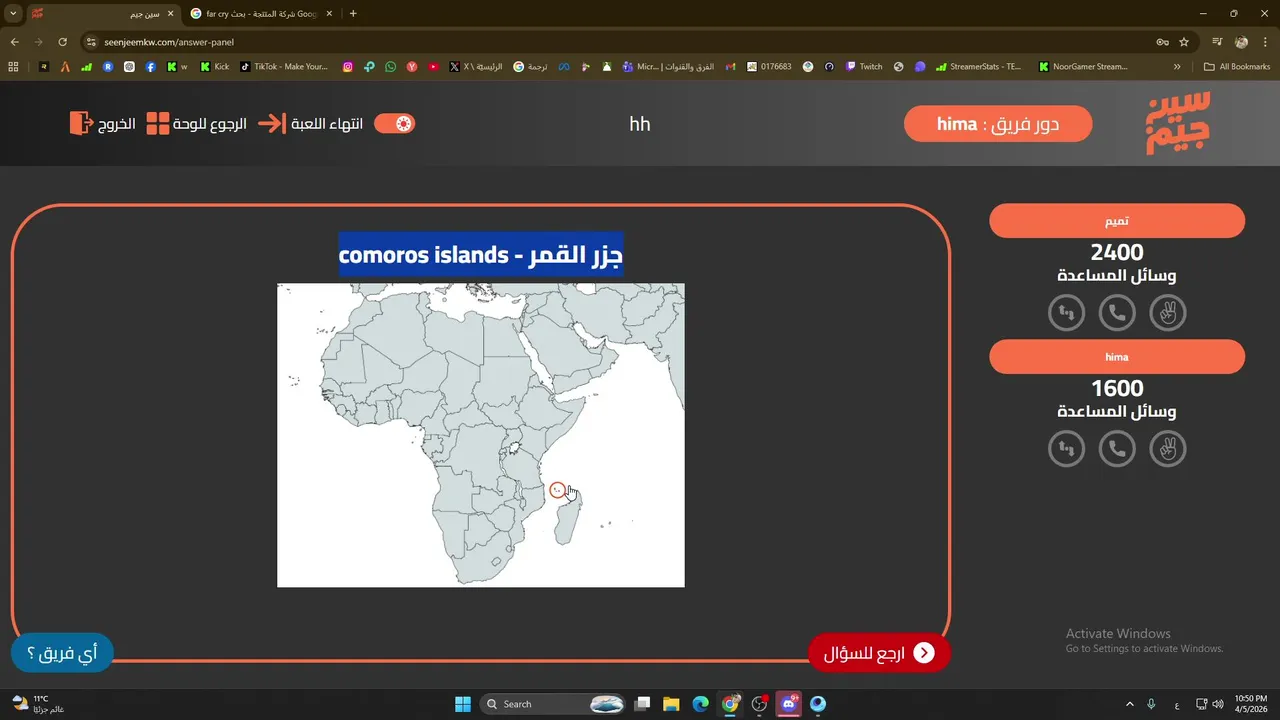1280x720 pixels.
Task: Show hidden system tray icons
Action: [1130, 704]
